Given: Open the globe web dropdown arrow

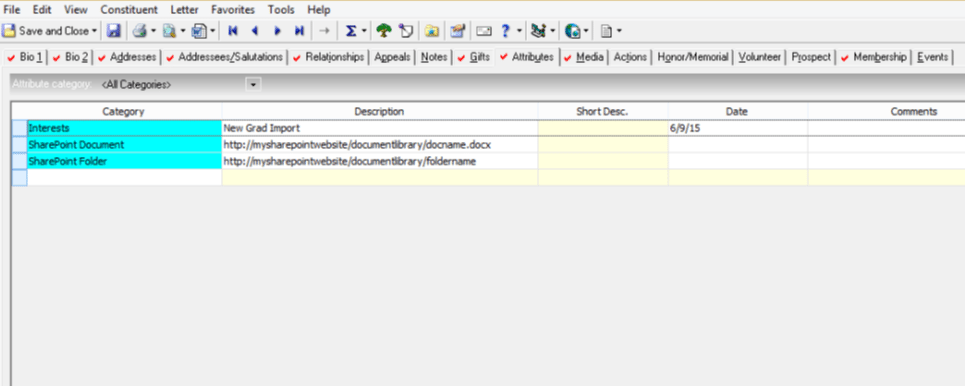Looking at the screenshot, I should click(x=586, y=31).
